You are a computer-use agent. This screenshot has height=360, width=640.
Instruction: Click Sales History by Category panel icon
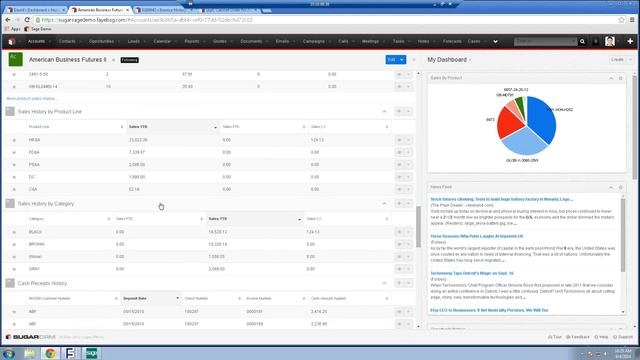[x=10, y=203]
